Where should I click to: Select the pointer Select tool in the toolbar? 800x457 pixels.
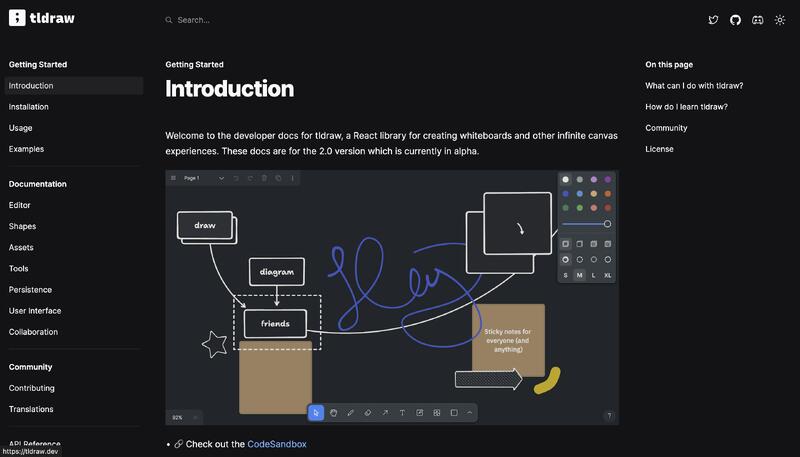316,413
